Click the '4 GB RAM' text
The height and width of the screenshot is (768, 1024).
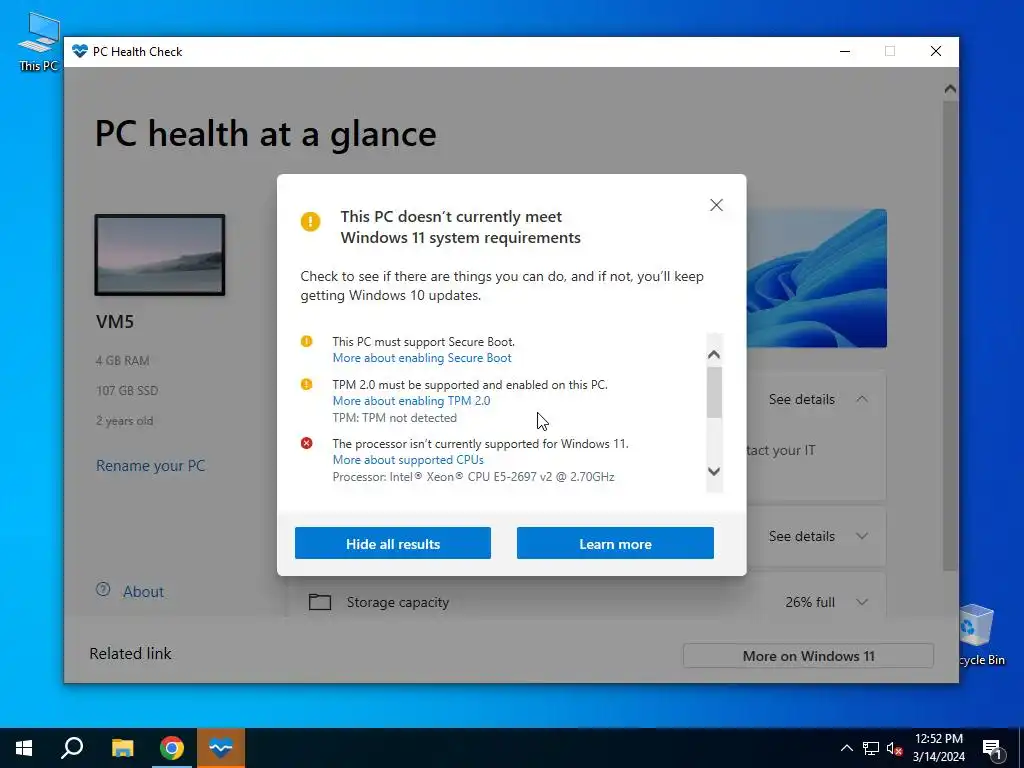click(122, 360)
